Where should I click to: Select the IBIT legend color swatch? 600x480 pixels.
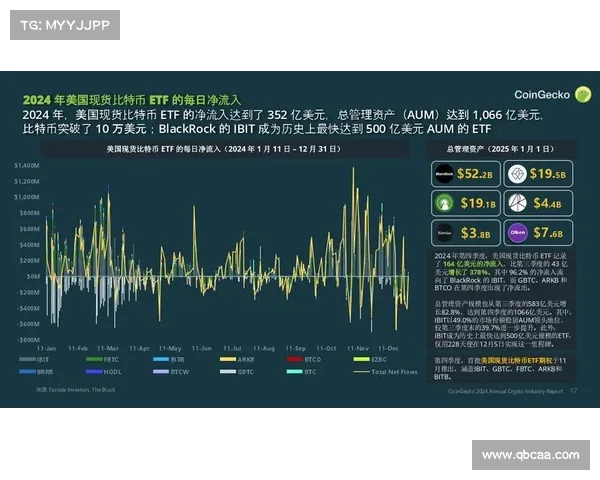(x=27, y=359)
